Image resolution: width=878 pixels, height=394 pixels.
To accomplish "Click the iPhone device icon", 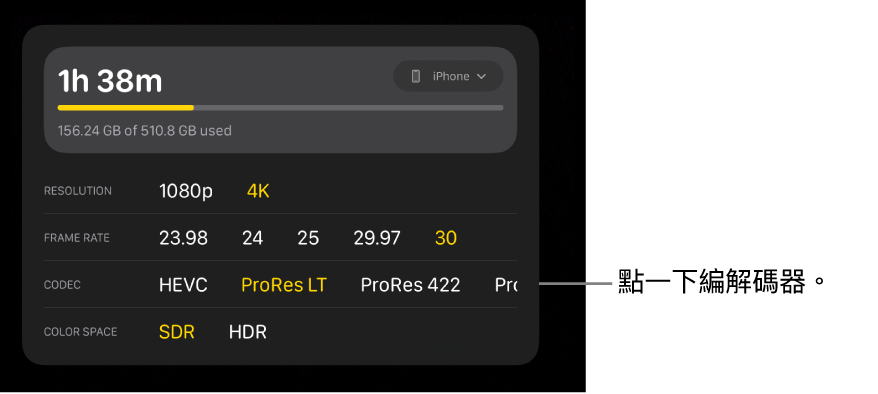I will click(415, 76).
